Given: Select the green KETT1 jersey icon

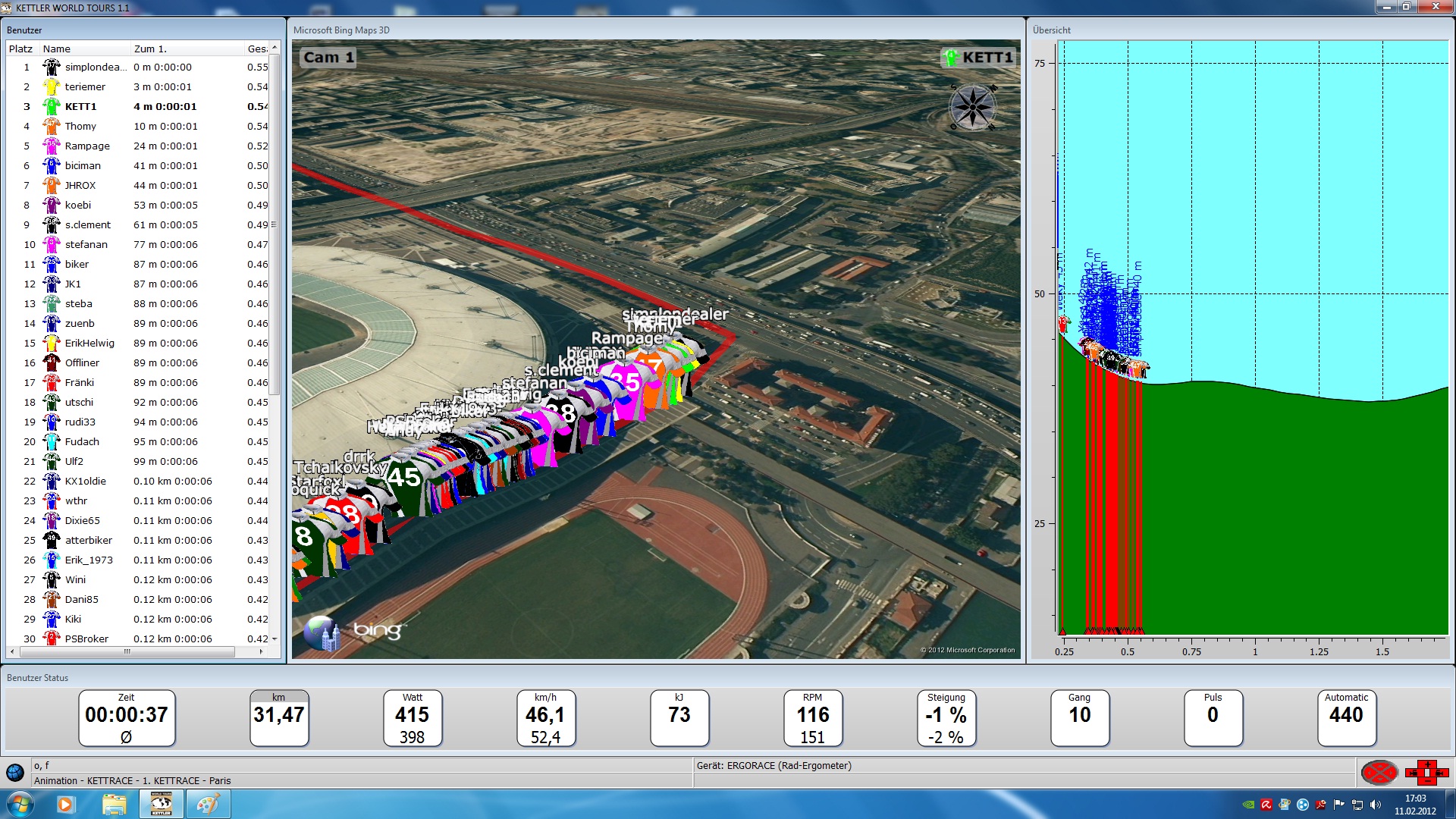Looking at the screenshot, I should click(52, 106).
